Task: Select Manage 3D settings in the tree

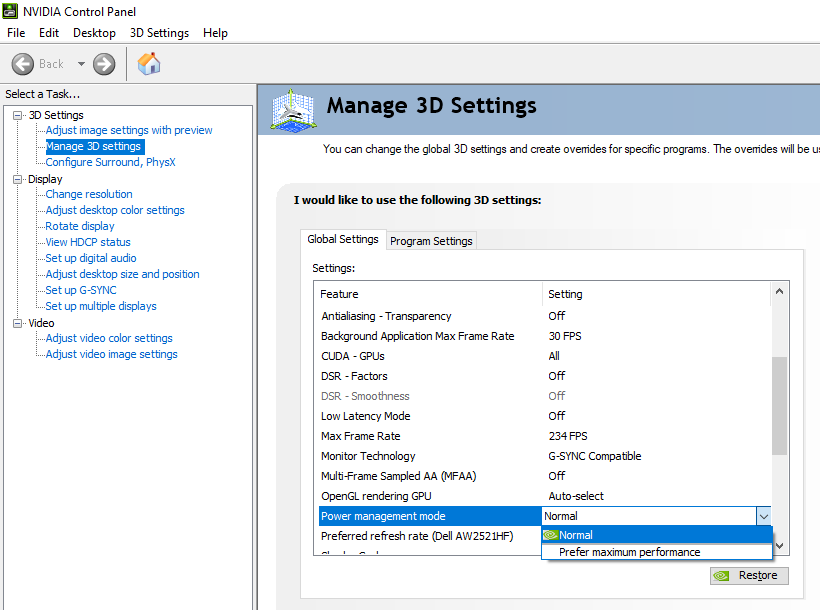Action: [x=94, y=146]
